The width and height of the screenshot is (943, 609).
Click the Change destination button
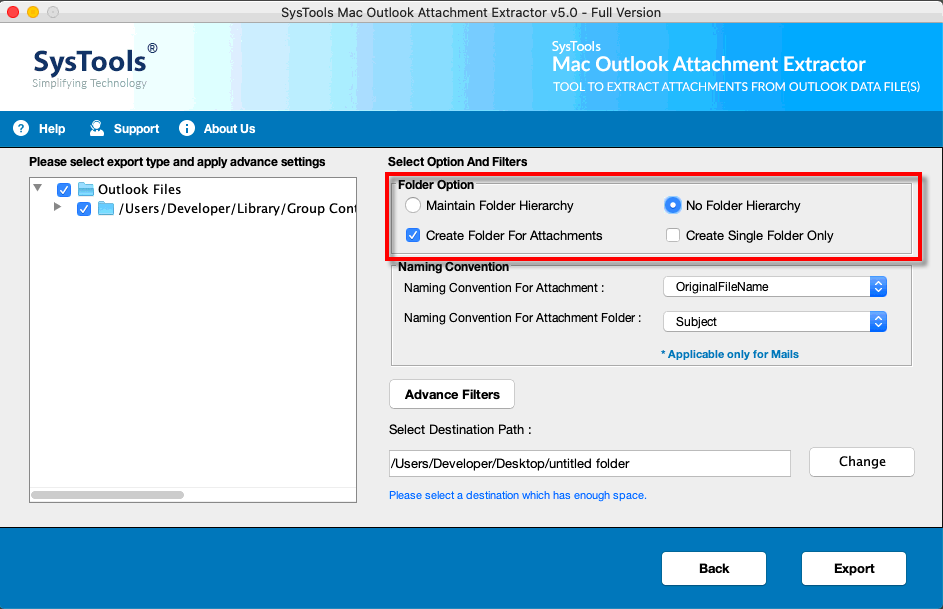pos(862,462)
